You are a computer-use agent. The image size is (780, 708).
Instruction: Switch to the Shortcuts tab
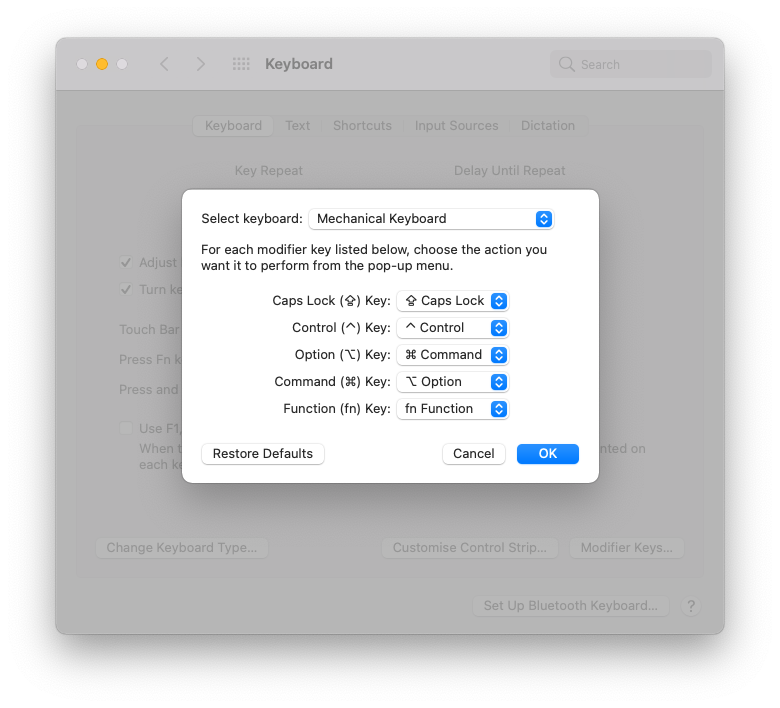click(x=362, y=125)
